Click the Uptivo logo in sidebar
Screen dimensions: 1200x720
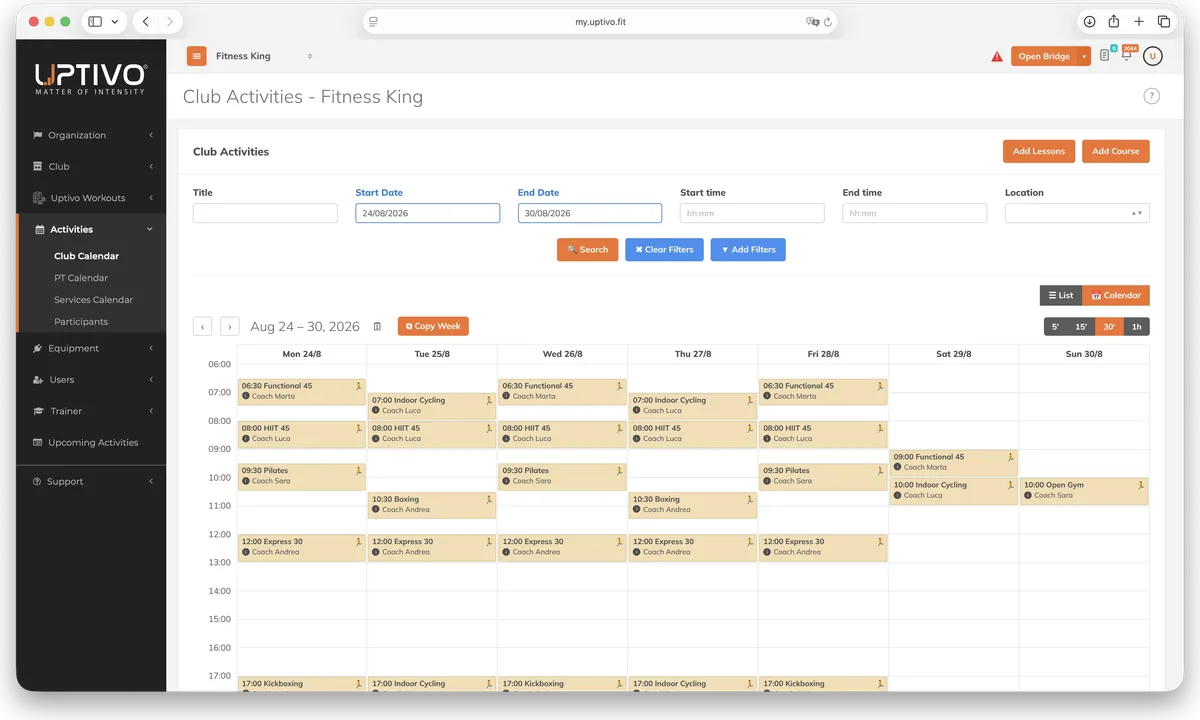tap(91, 79)
